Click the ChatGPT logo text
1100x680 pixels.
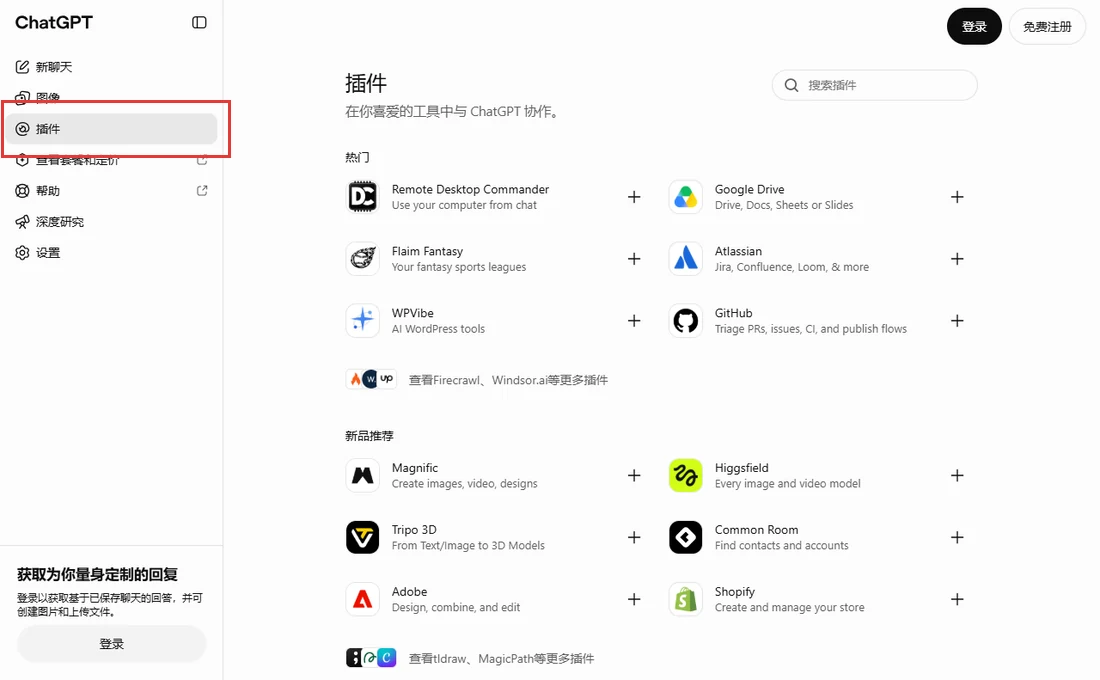click(x=54, y=22)
